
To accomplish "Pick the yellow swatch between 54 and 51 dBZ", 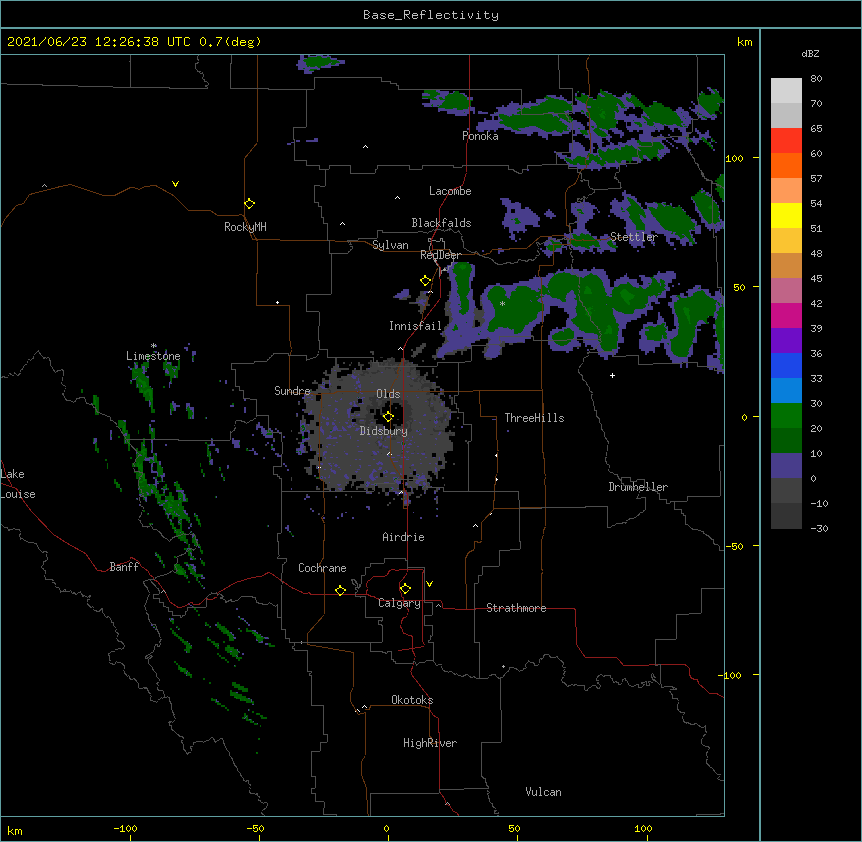I will 786,216.
